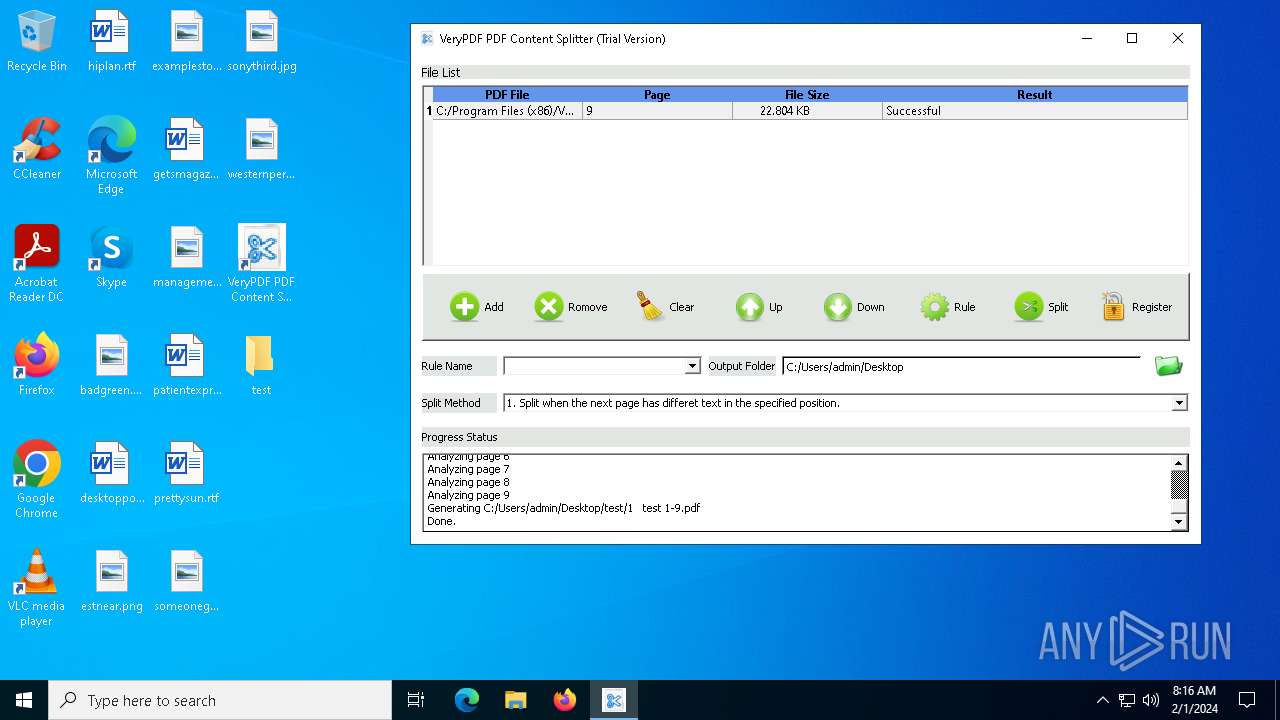Show hidden system tray icons
1280x720 pixels.
click(1103, 700)
